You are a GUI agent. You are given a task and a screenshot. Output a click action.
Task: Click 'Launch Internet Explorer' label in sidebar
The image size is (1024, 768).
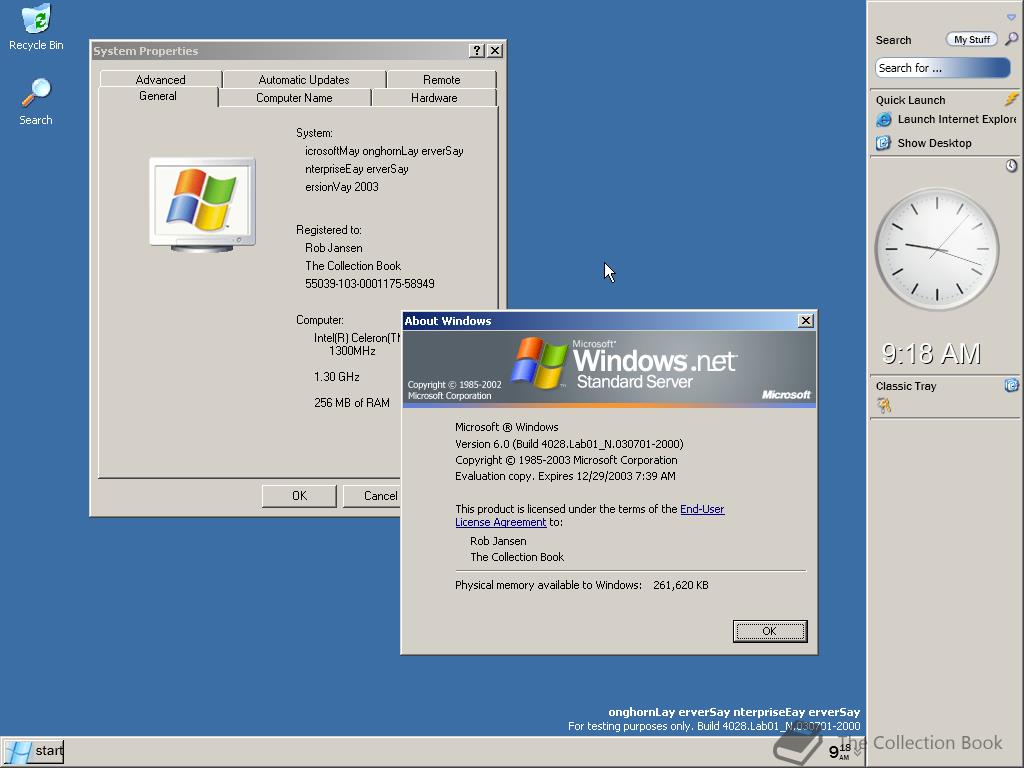(957, 119)
